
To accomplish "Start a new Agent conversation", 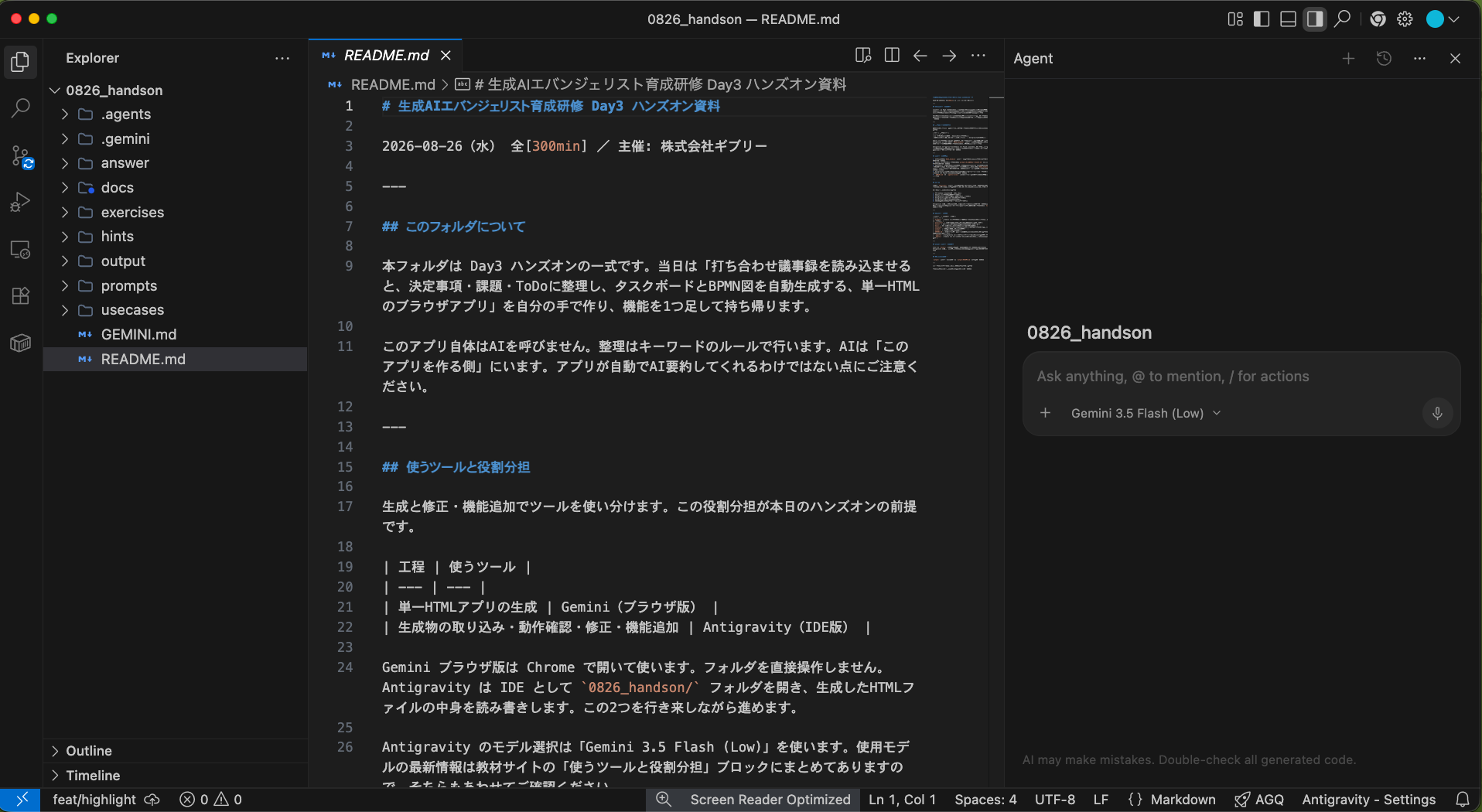I will (1348, 59).
